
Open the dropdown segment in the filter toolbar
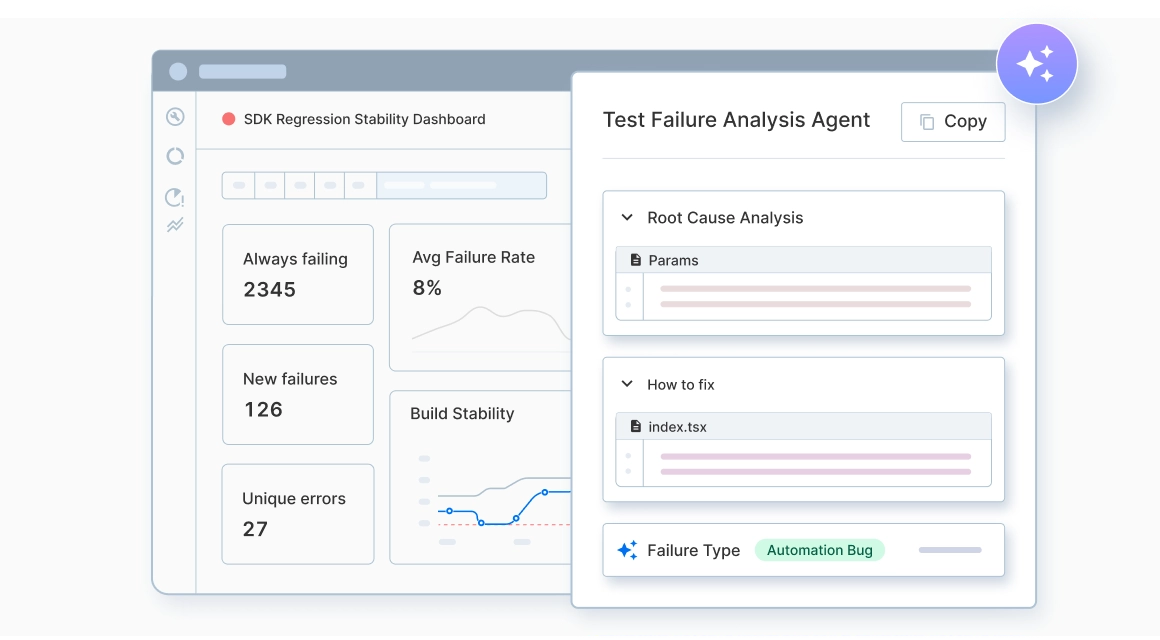click(460, 185)
